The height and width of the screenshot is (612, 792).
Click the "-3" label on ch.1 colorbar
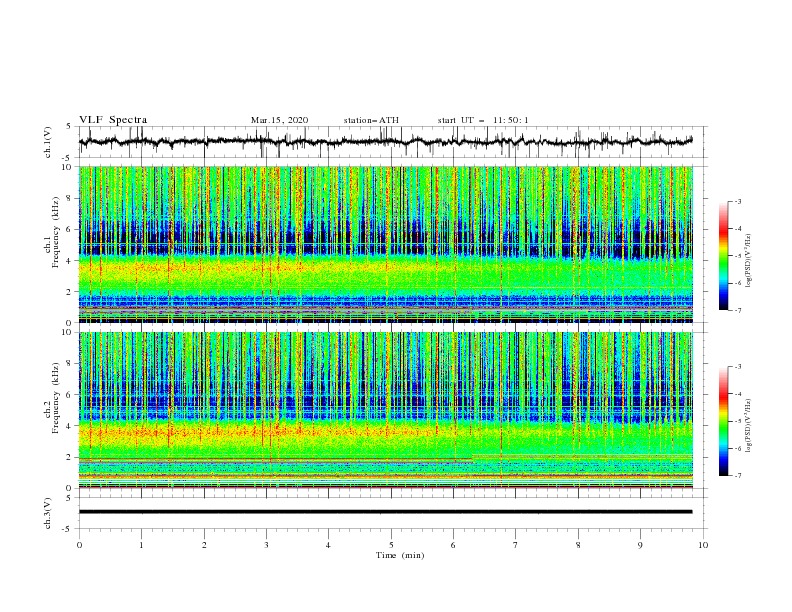(x=738, y=201)
